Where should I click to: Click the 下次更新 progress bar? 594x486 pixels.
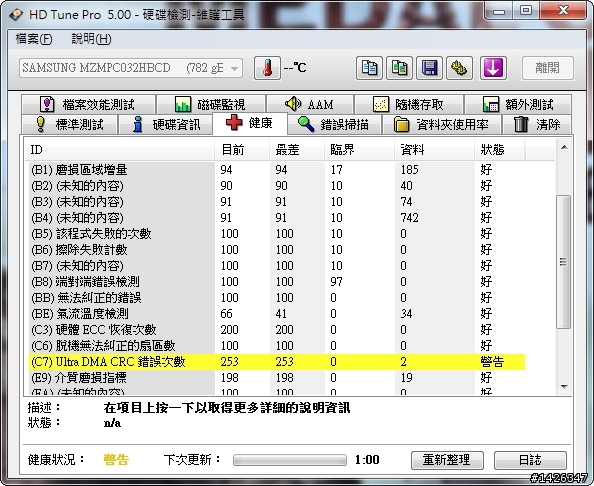click(x=290, y=460)
